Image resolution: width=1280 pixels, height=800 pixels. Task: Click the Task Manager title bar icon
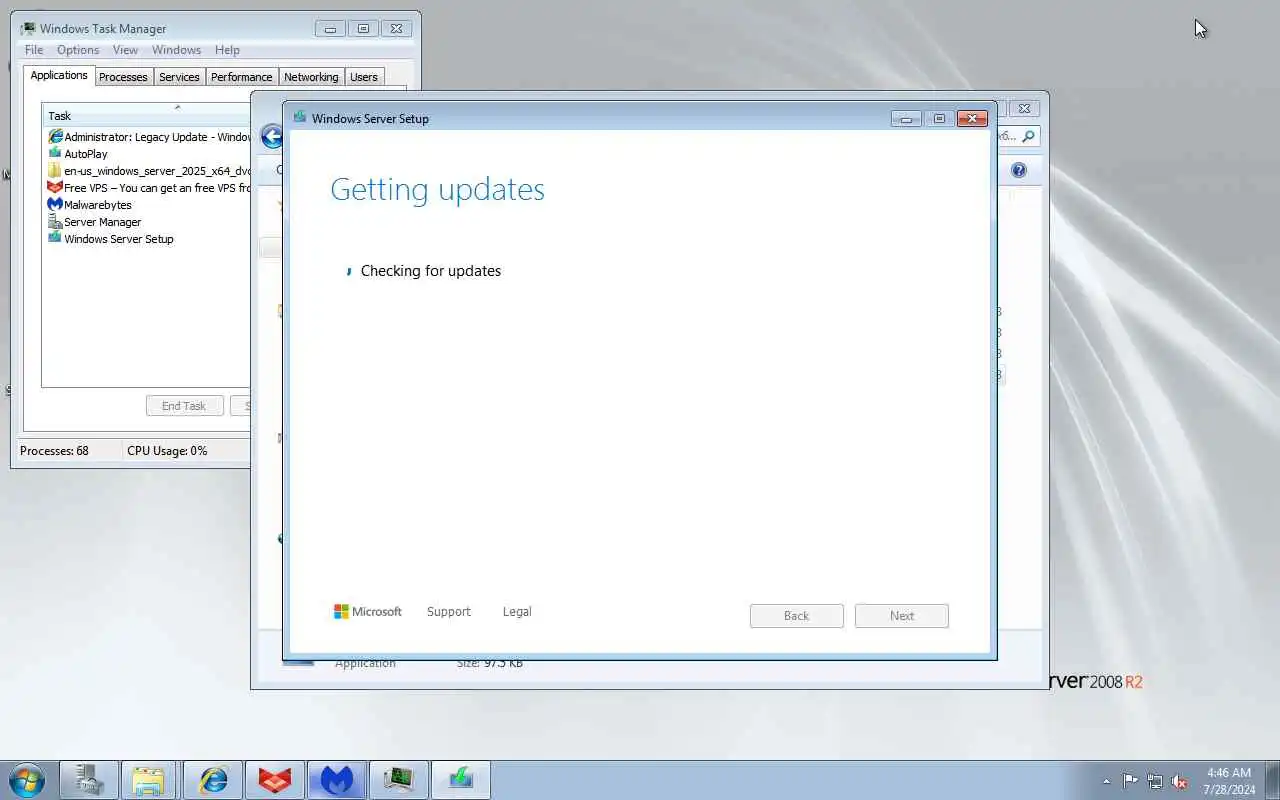pos(28,29)
